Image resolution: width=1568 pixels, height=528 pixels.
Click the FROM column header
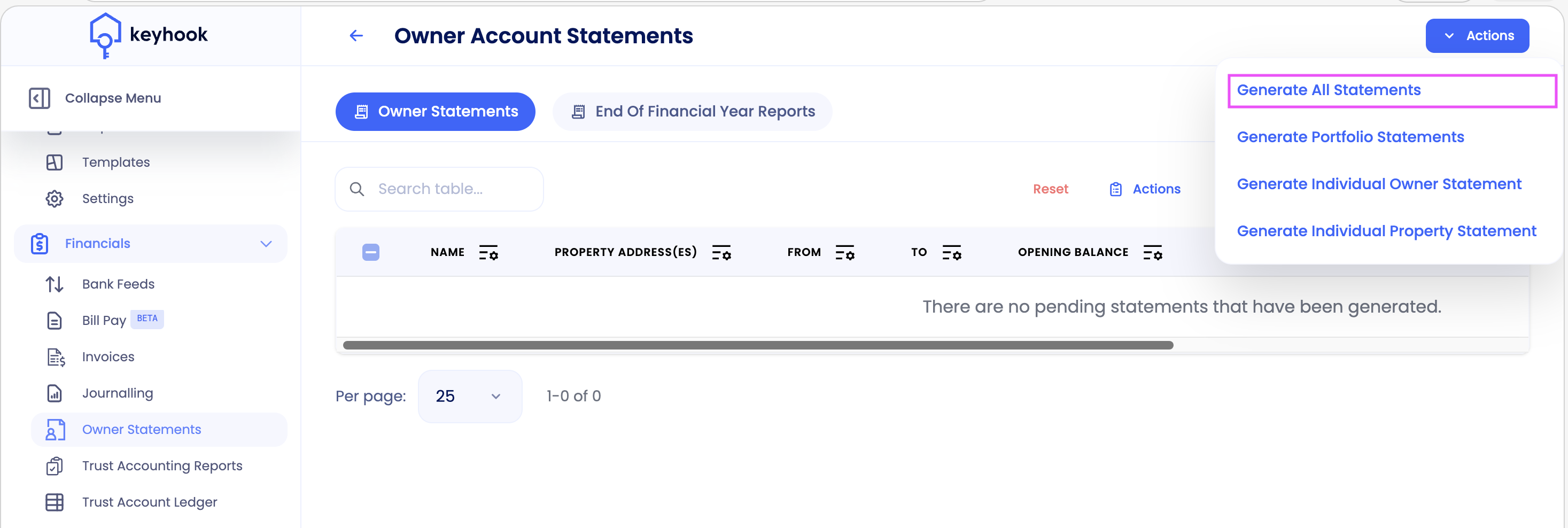[x=803, y=252]
